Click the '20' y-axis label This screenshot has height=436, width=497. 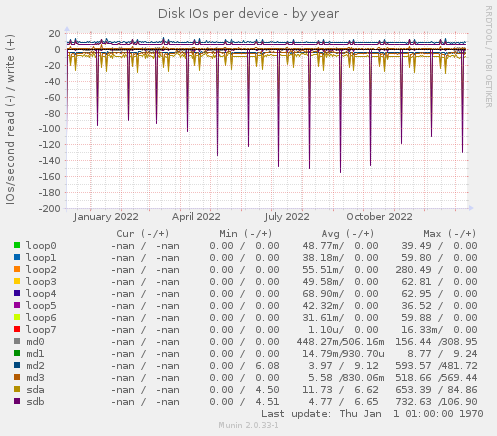click(x=54, y=34)
